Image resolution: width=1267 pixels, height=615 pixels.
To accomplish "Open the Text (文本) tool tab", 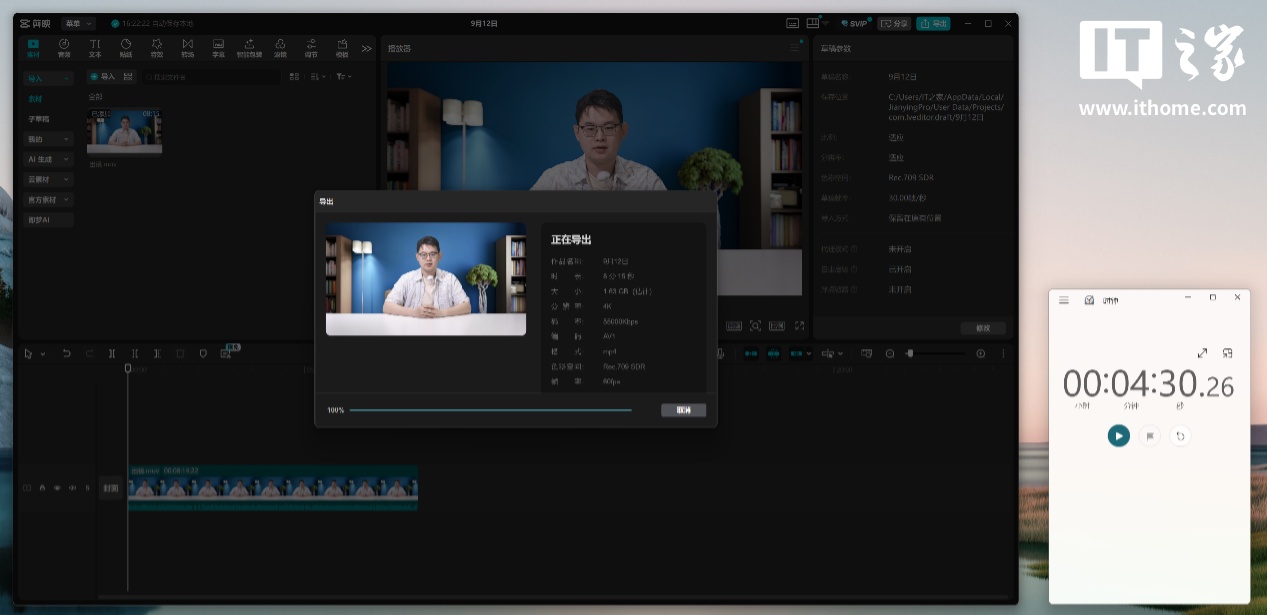I will (95, 47).
